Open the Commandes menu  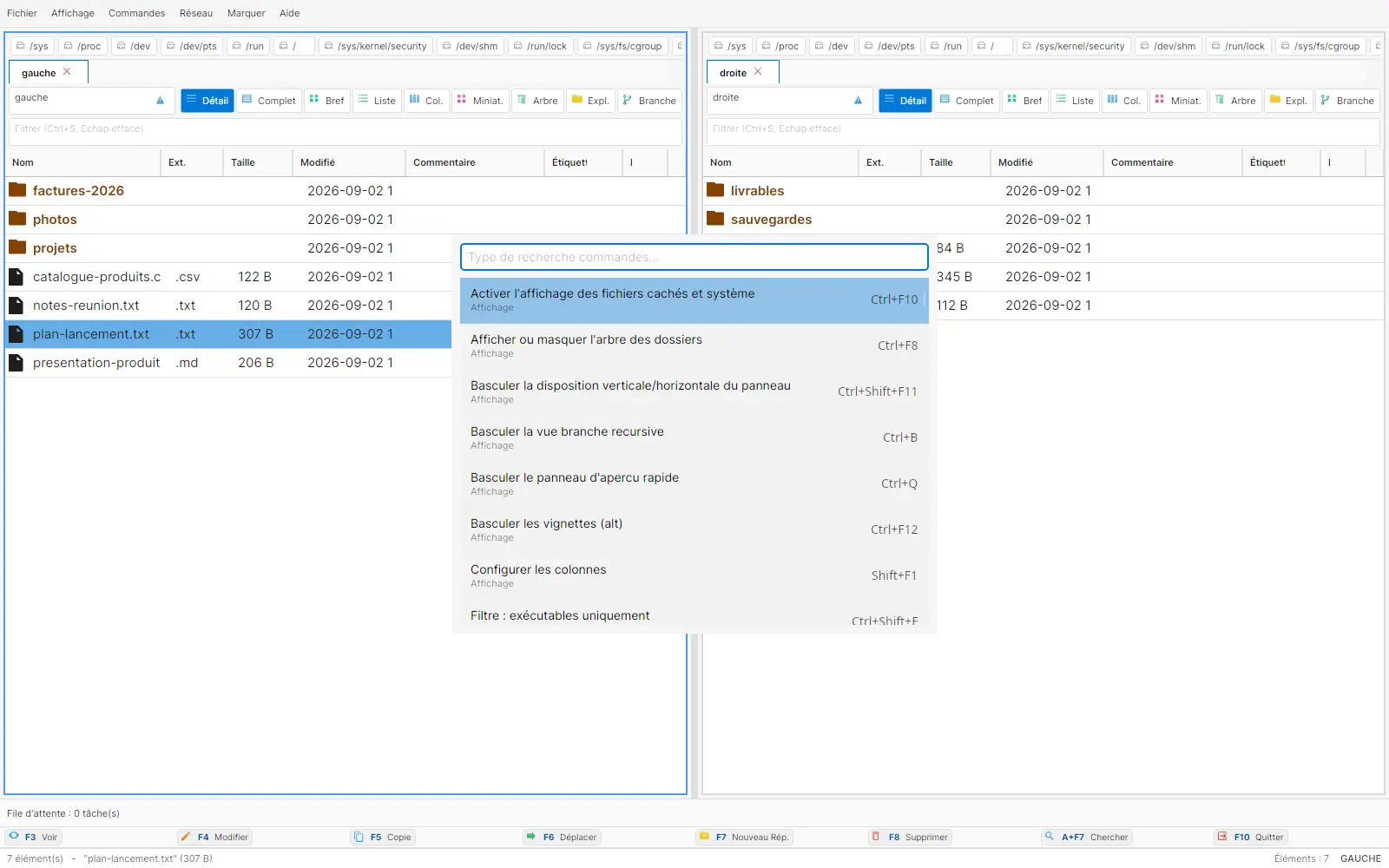[136, 13]
